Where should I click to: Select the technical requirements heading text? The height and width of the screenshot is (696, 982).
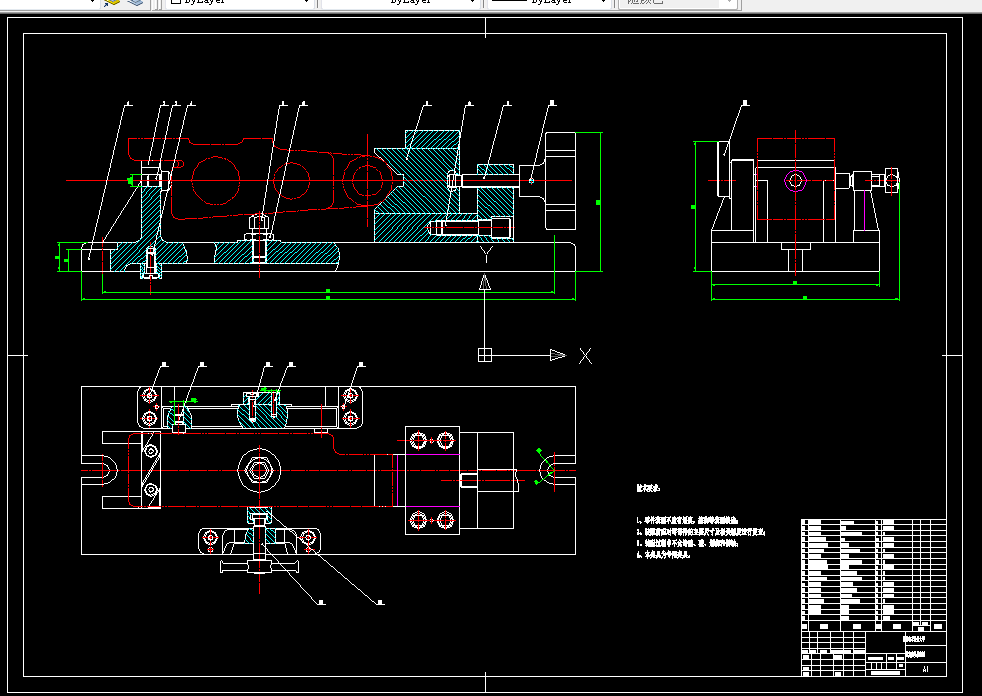[648, 488]
